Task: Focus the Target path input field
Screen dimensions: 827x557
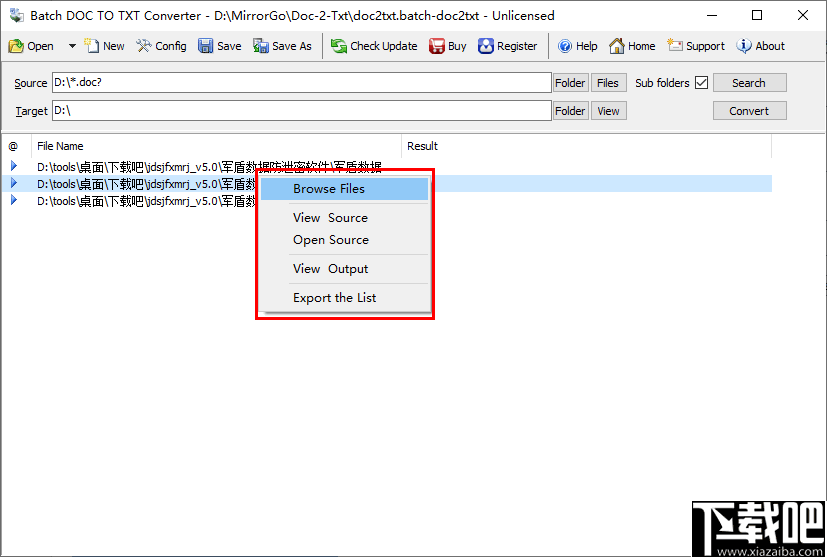Action: tap(302, 111)
